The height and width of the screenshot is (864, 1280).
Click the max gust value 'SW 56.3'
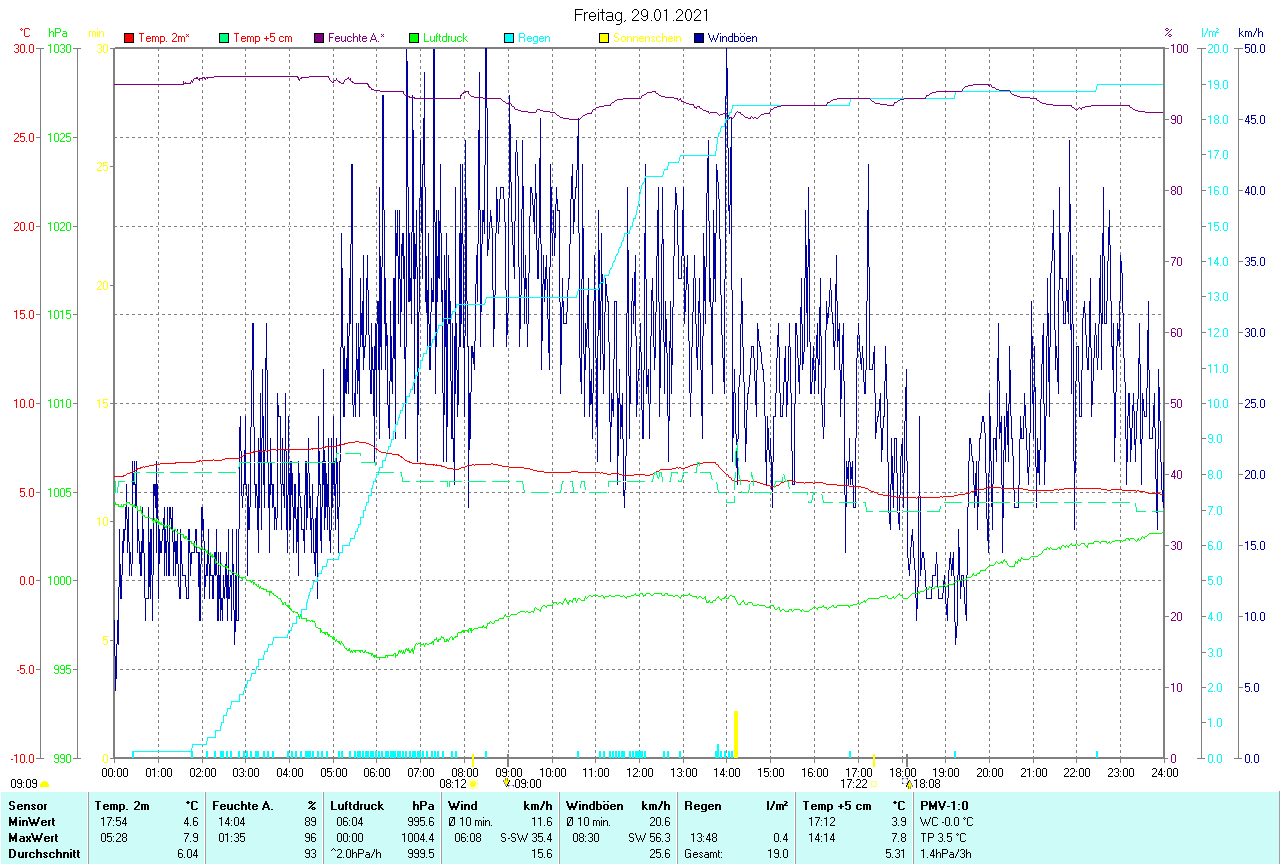[649, 838]
